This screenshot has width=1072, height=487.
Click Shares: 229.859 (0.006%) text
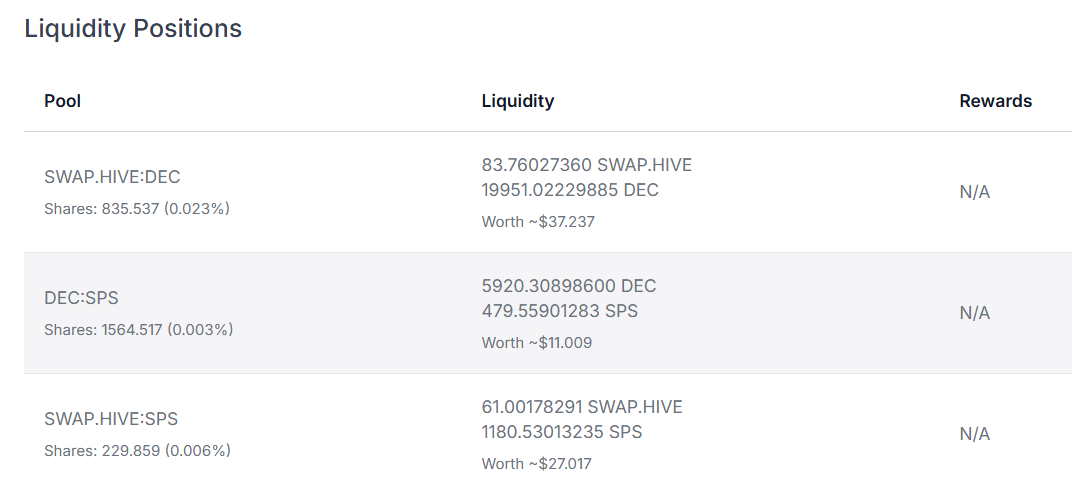(x=137, y=451)
